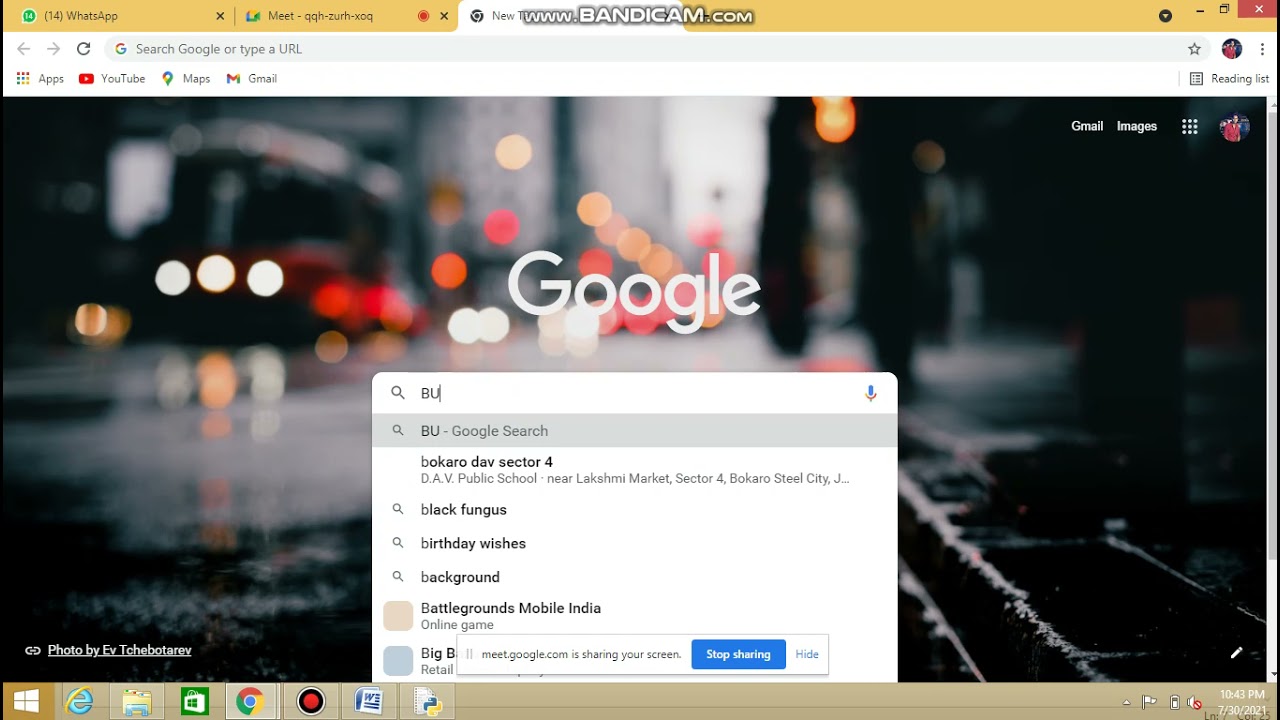Open File Explorer from taskbar
The image size is (1280, 720).
tap(137, 702)
